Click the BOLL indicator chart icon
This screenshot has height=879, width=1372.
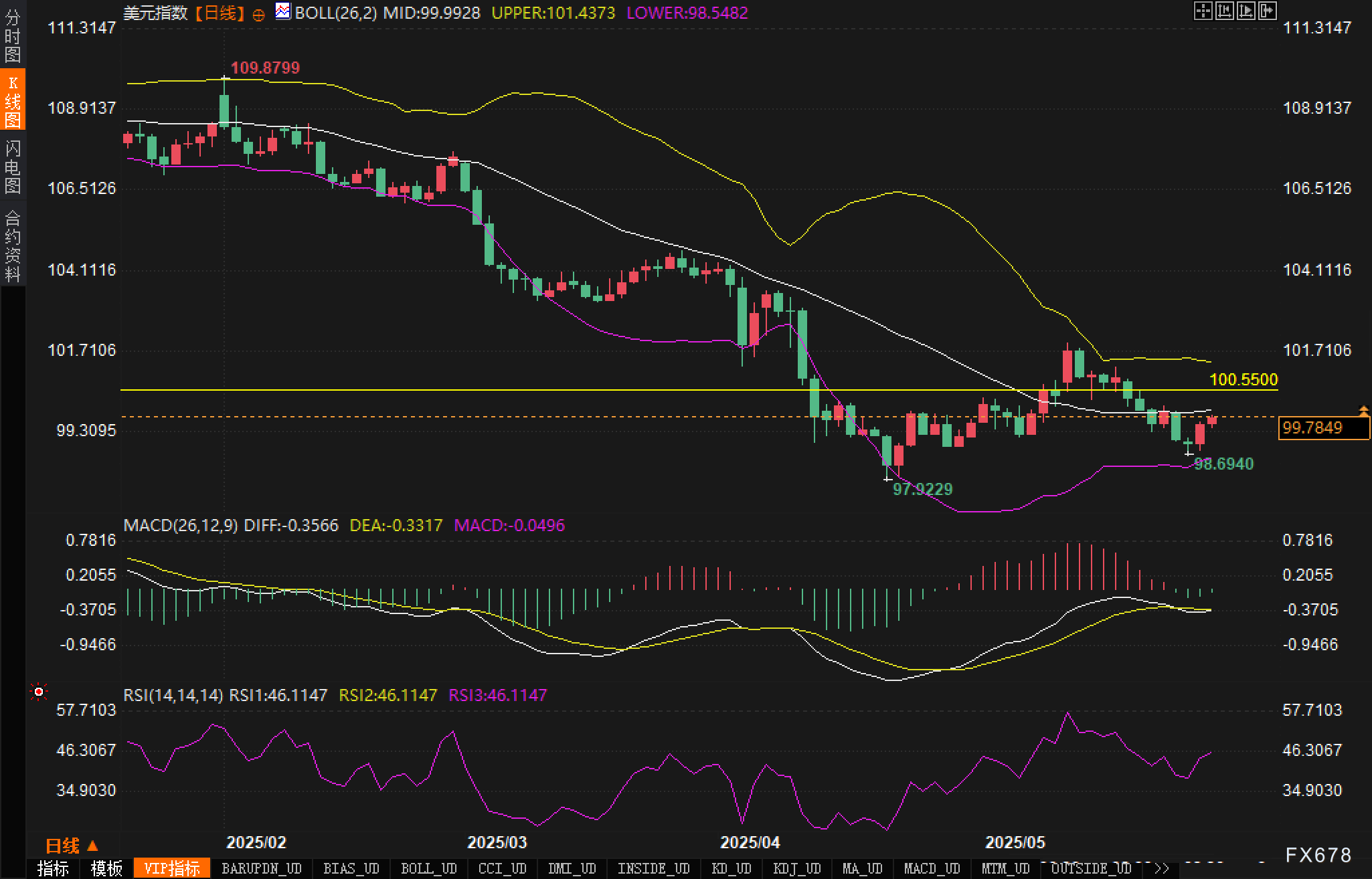point(283,11)
